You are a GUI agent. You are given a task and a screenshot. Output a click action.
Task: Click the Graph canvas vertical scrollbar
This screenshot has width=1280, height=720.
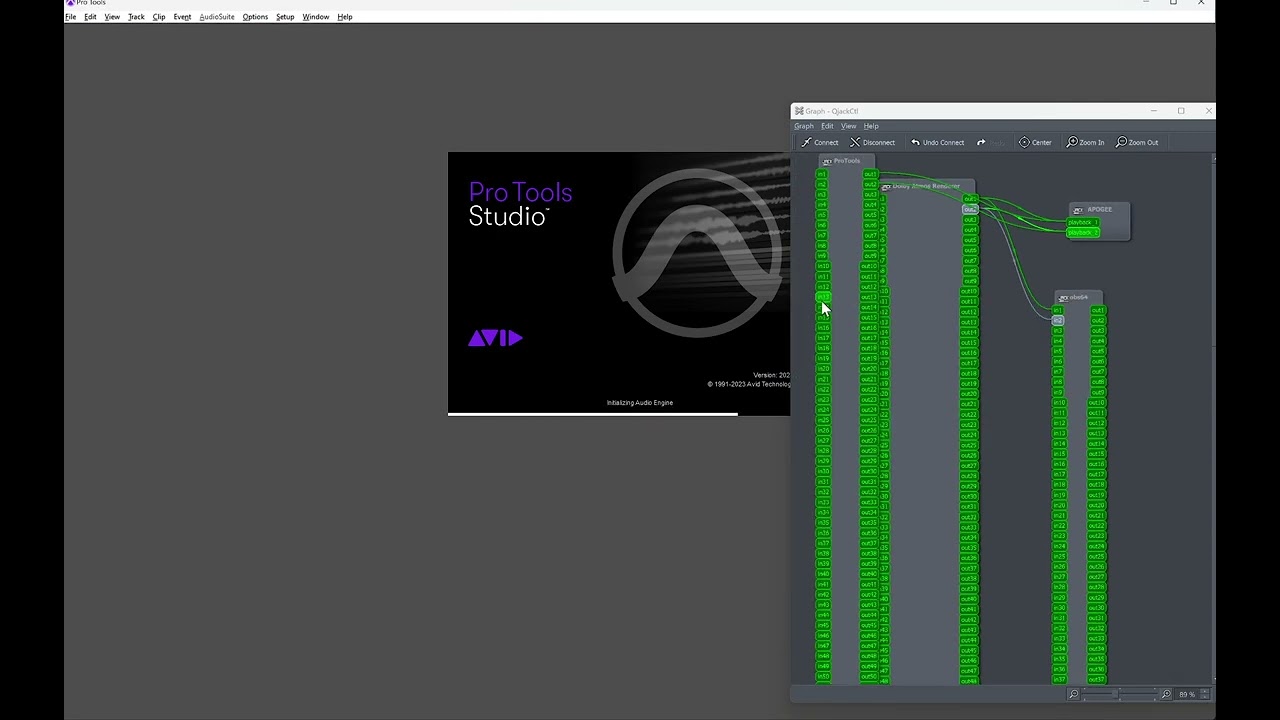(x=1214, y=420)
